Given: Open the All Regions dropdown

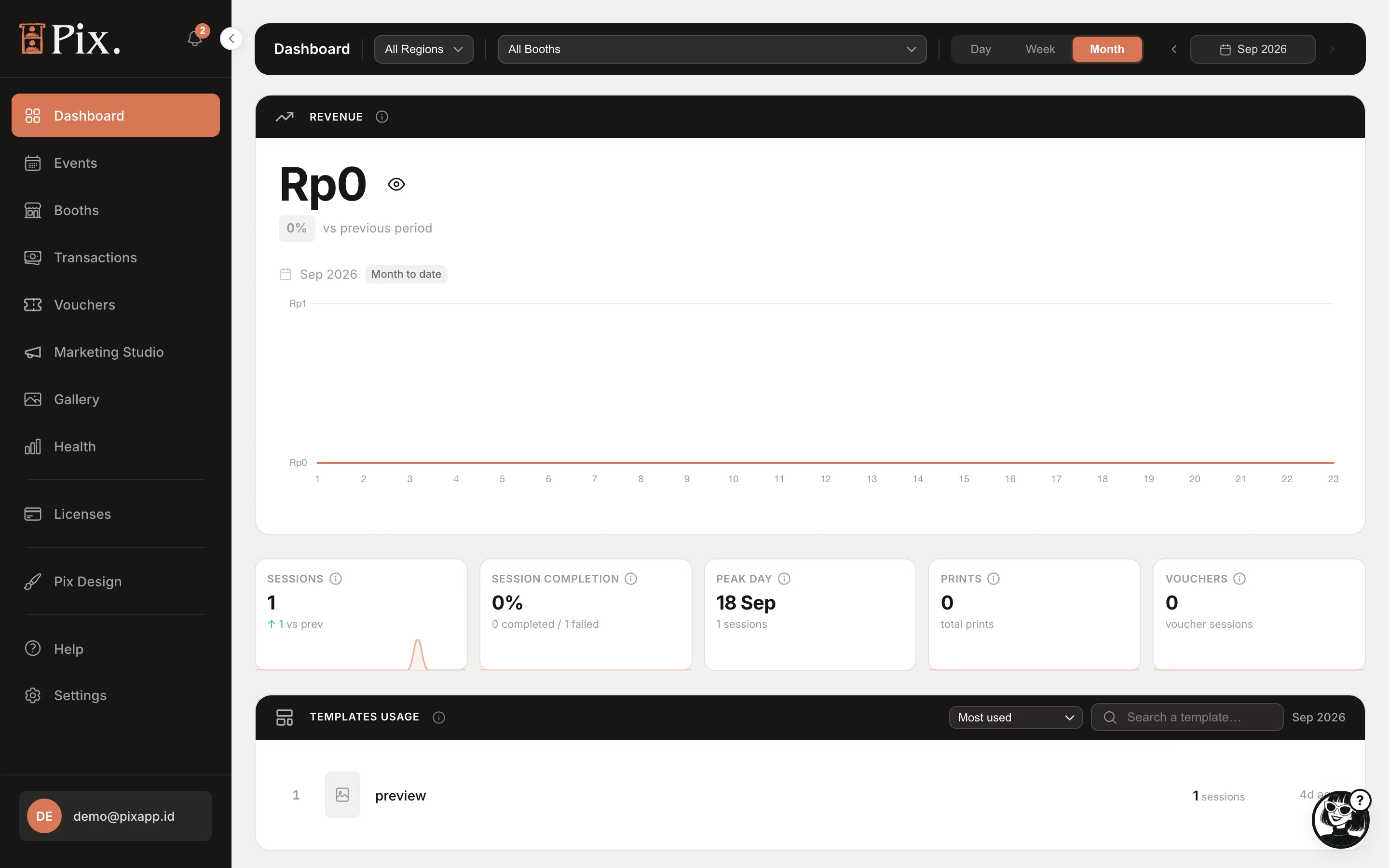Looking at the screenshot, I should [x=423, y=49].
